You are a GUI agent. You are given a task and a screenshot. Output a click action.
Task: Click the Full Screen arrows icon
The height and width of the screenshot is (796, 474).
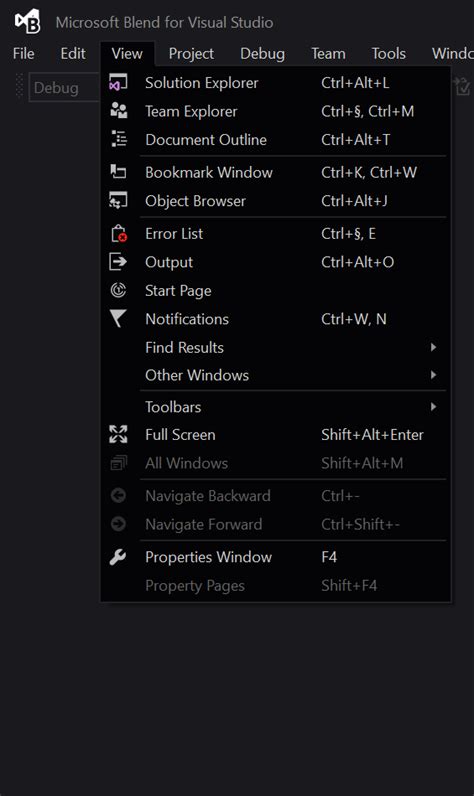coord(118,435)
